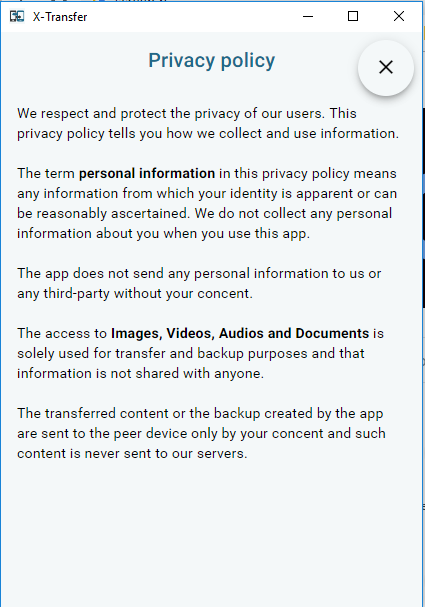Click the X-Transfer app icon in title bar
This screenshot has width=425, height=607.
[x=17, y=17]
